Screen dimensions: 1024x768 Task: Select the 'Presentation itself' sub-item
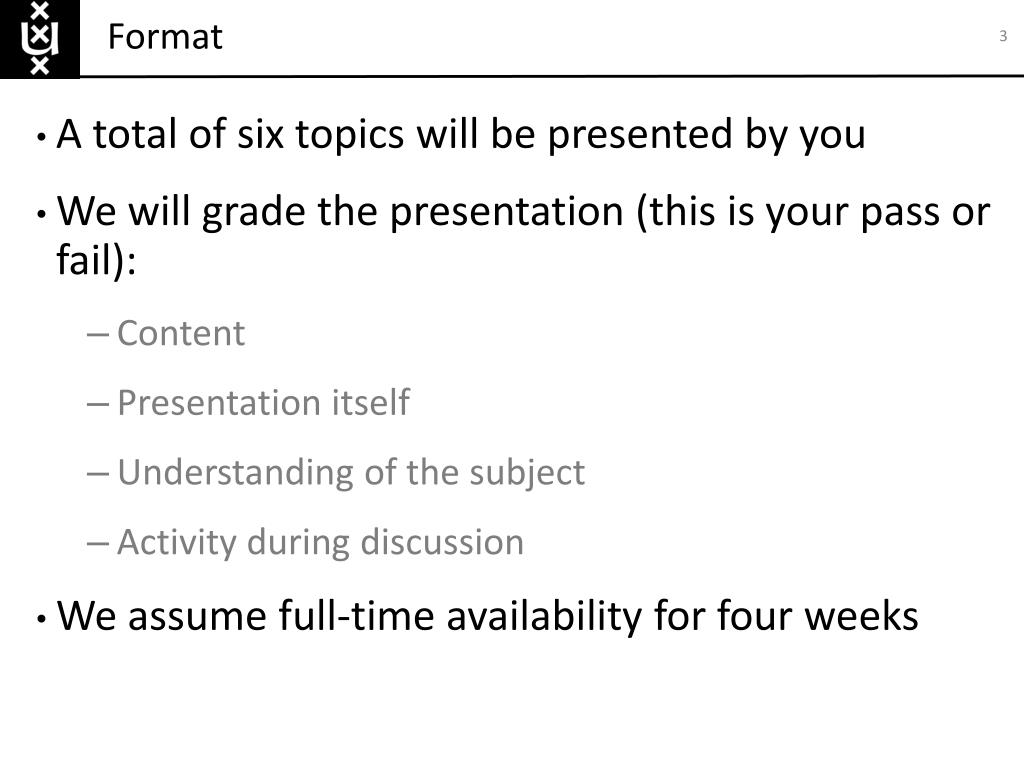264,403
